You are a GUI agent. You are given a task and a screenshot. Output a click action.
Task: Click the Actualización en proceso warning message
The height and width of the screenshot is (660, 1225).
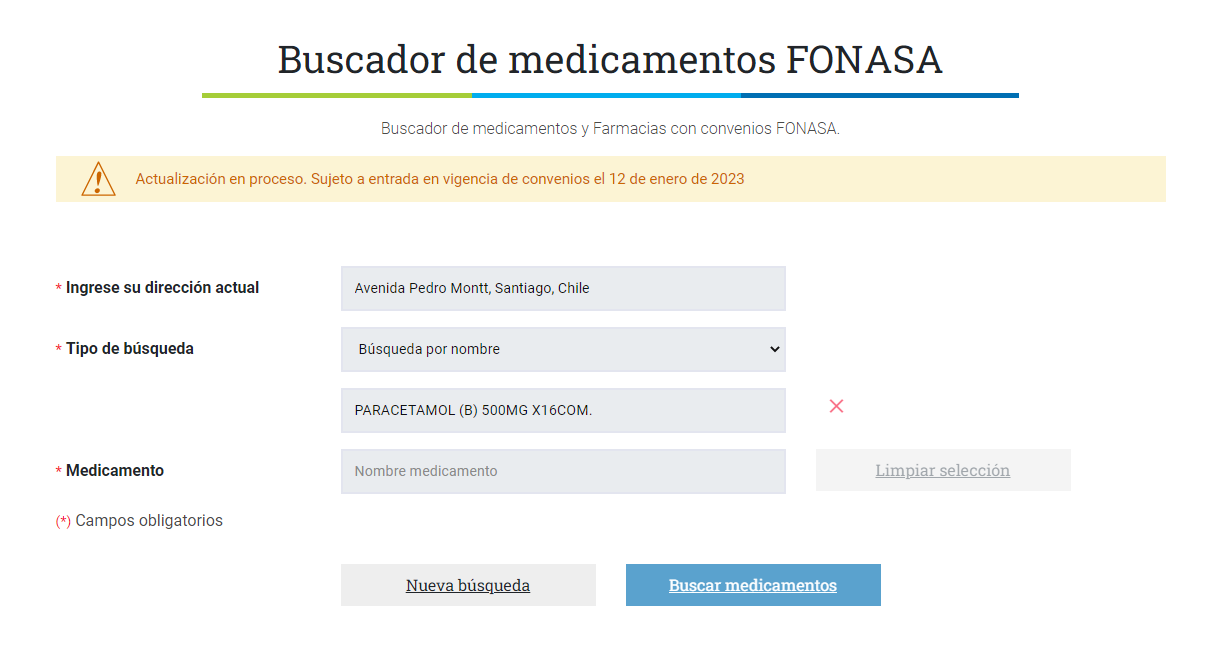point(440,180)
